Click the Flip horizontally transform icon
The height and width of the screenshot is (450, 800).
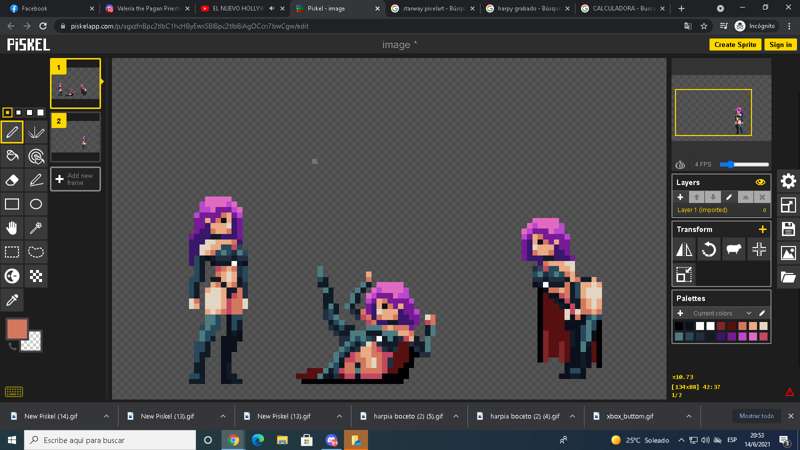tap(684, 249)
